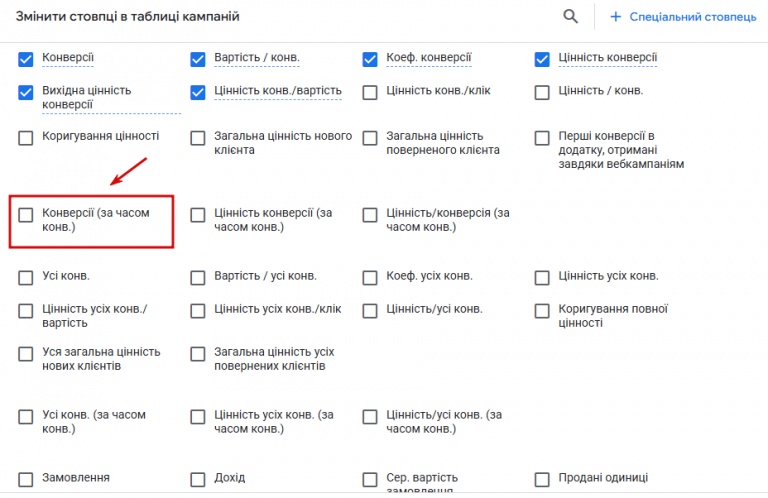Click the Цінність конв./вартість label

(x=278, y=91)
